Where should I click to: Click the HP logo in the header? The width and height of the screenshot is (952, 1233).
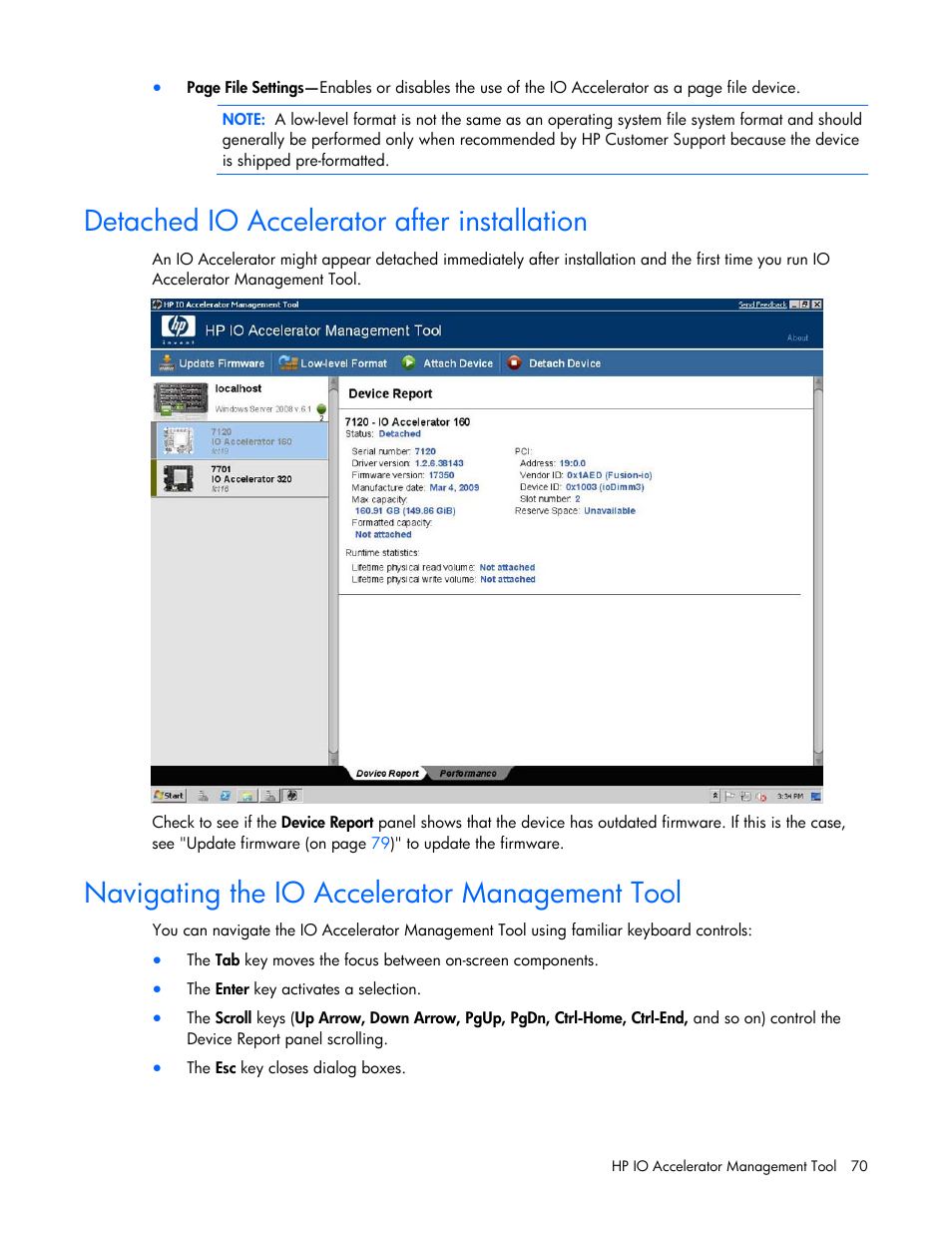[x=179, y=328]
